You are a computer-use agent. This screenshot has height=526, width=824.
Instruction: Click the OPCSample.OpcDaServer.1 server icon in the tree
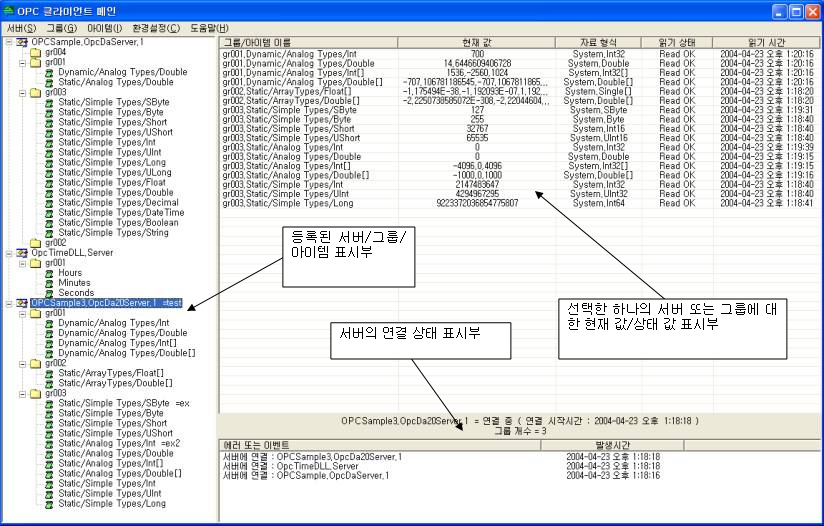[21, 43]
